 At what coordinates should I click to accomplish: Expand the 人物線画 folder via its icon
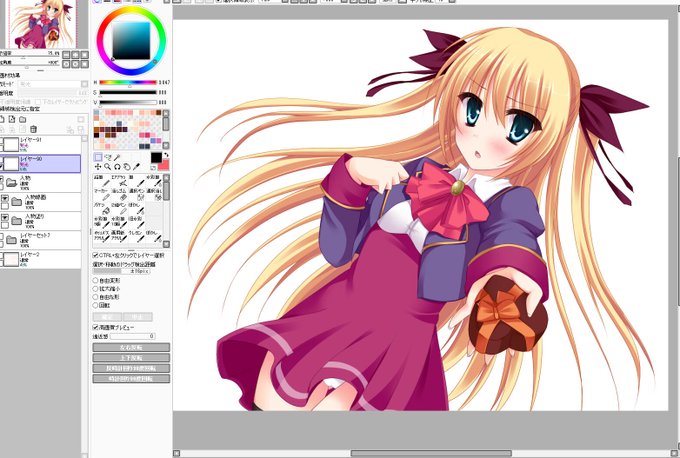(17, 202)
